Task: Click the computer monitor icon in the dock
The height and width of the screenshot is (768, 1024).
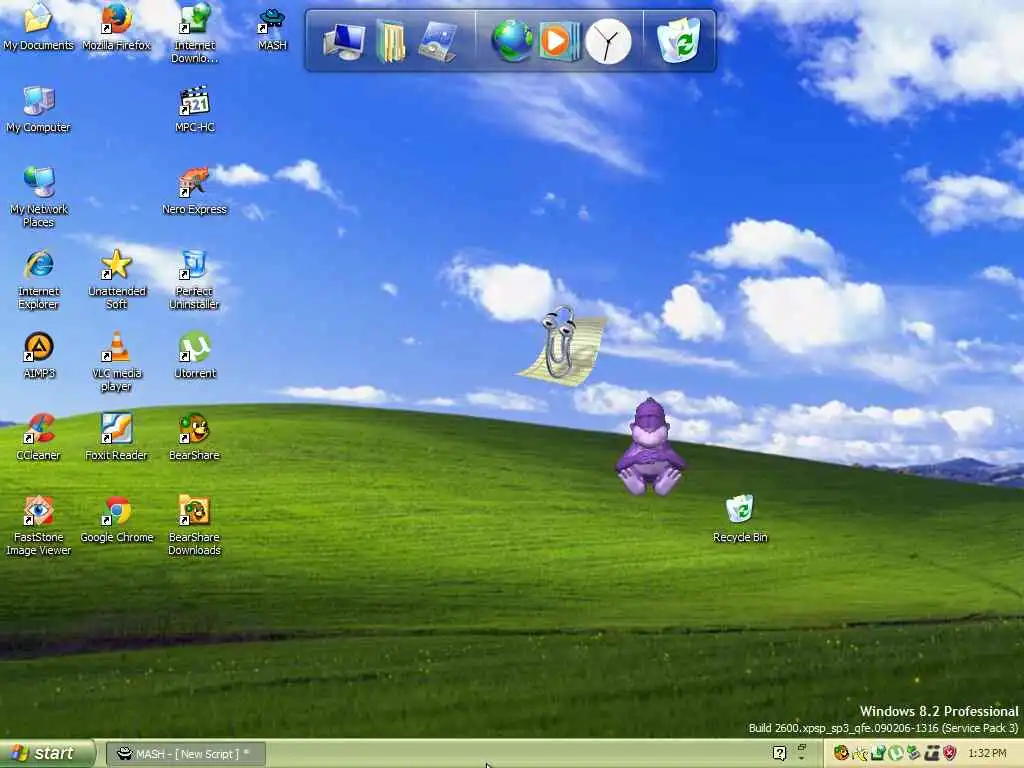Action: tap(344, 41)
